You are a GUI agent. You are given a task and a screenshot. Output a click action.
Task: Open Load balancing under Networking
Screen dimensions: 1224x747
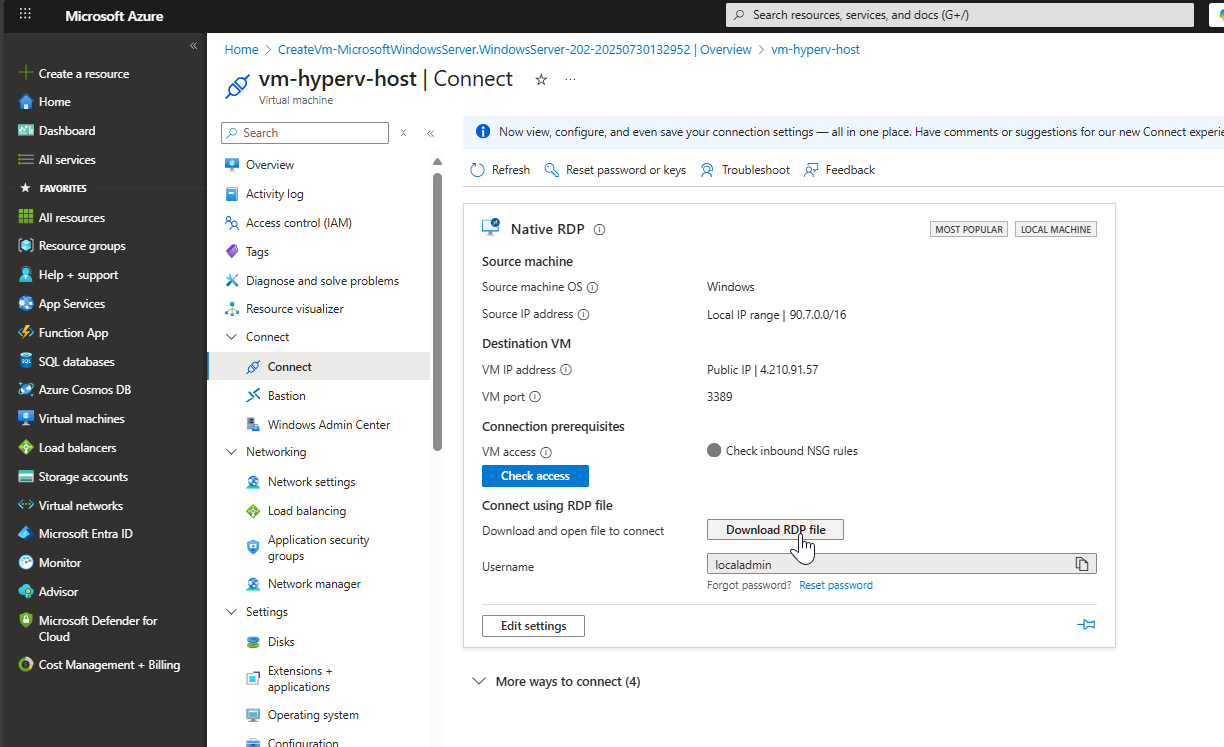click(307, 511)
